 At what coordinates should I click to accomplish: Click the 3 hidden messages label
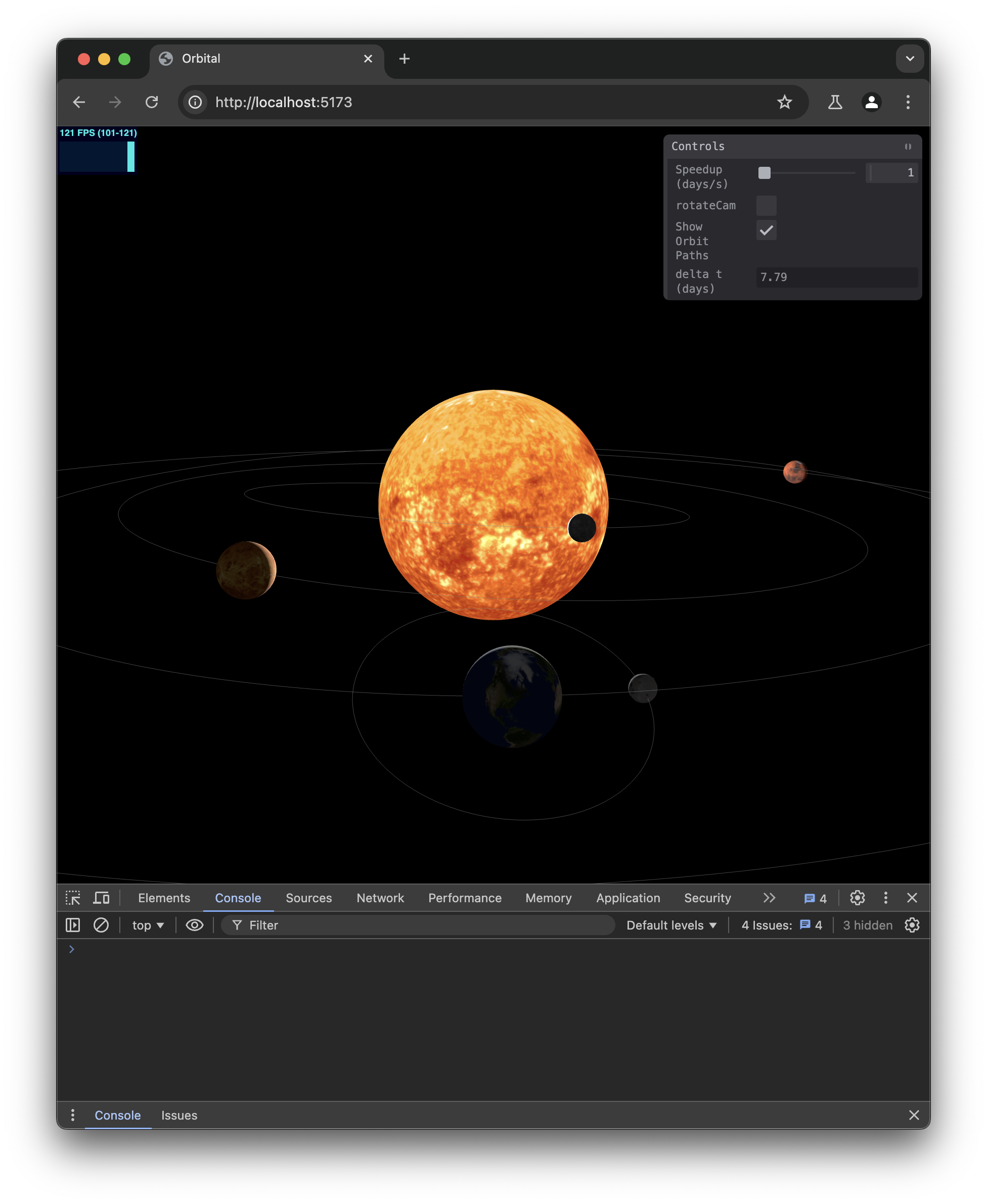(x=868, y=925)
